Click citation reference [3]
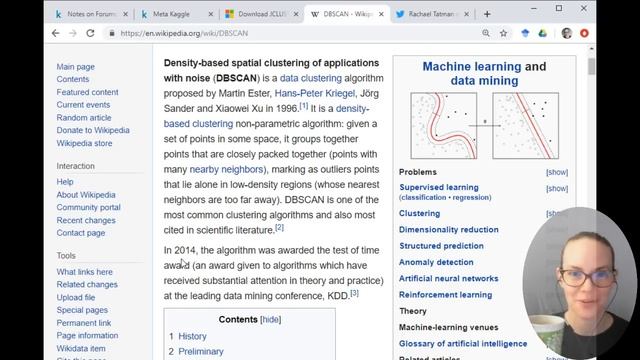Image resolution: width=640 pixels, height=360 pixels. tap(354, 293)
